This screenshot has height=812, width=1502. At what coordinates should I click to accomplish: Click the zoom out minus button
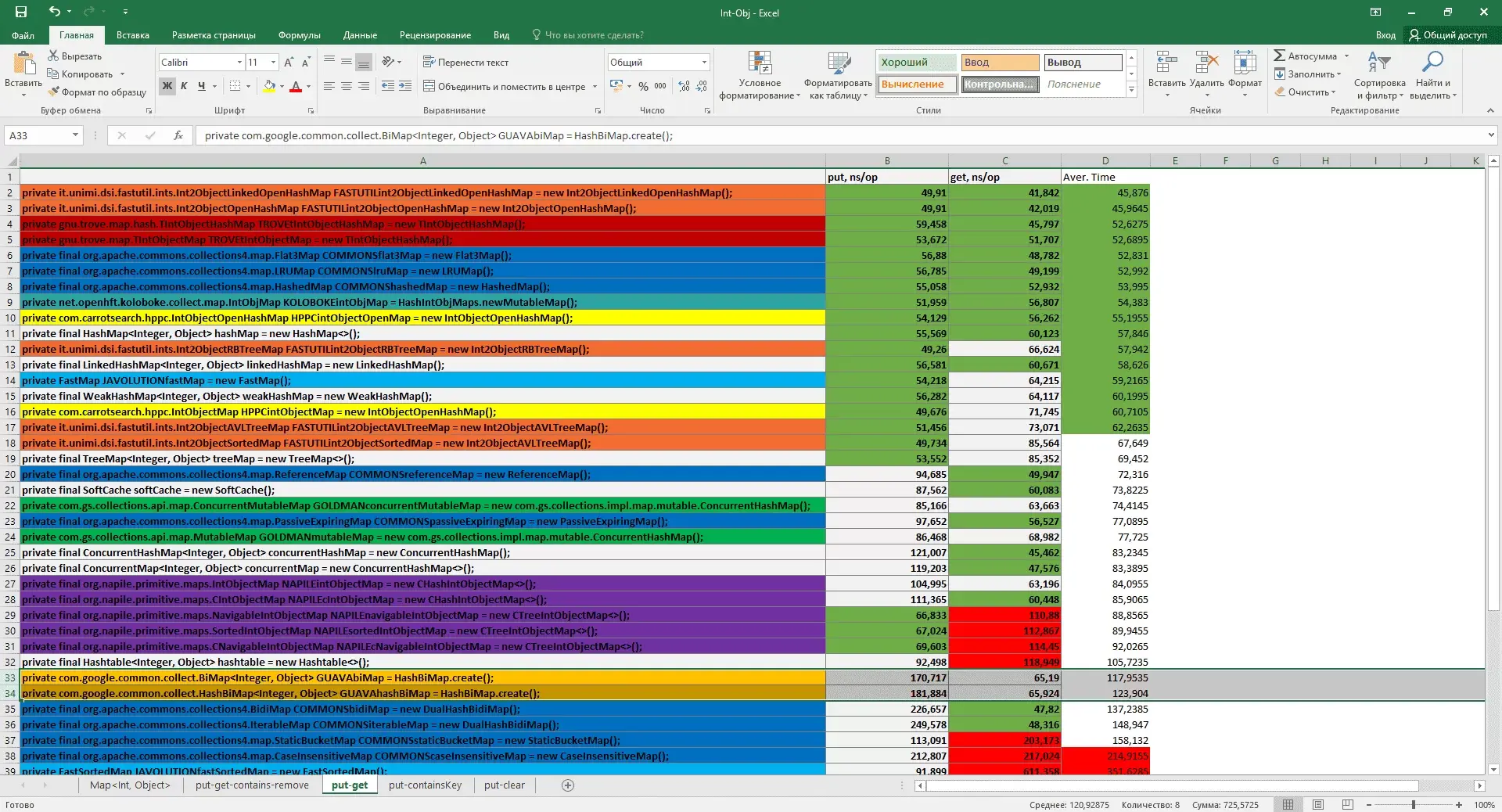point(1369,805)
